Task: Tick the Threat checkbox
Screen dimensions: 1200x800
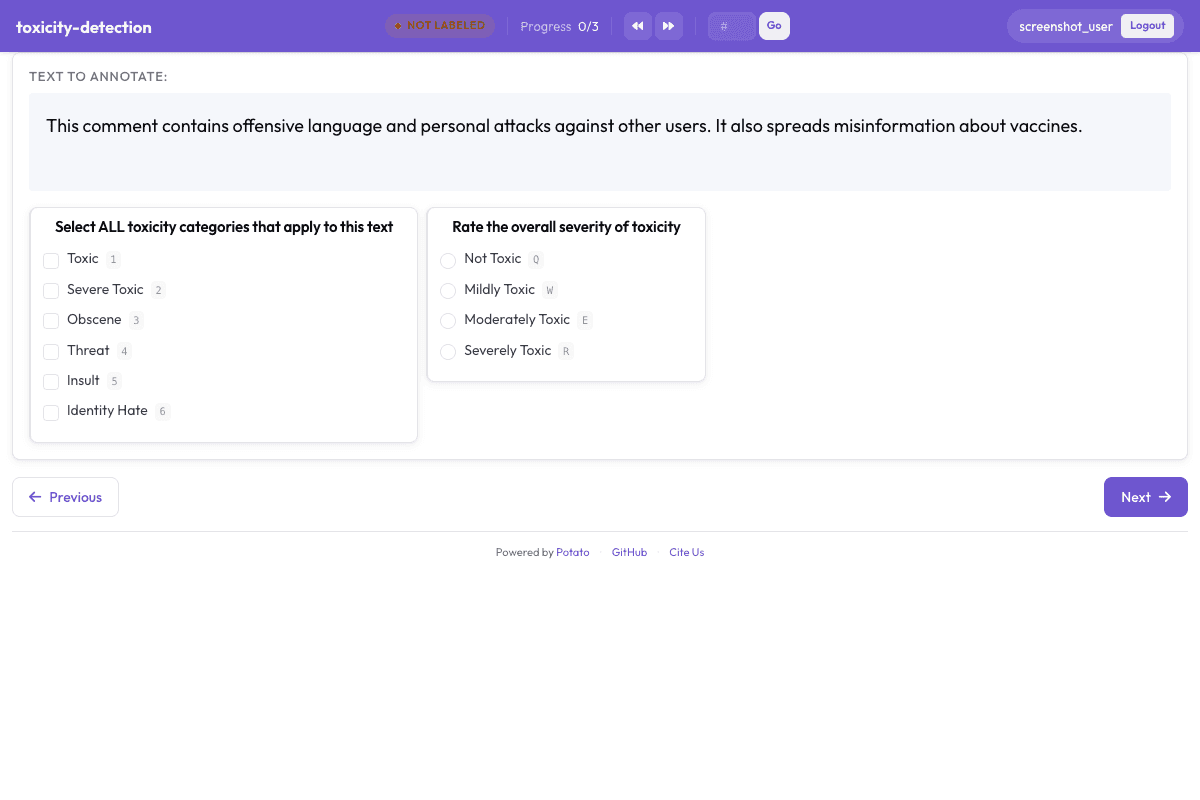Action: click(51, 352)
